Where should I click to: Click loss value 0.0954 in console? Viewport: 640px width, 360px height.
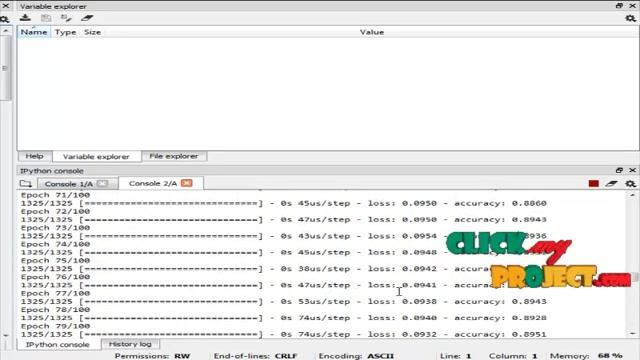[x=419, y=236]
